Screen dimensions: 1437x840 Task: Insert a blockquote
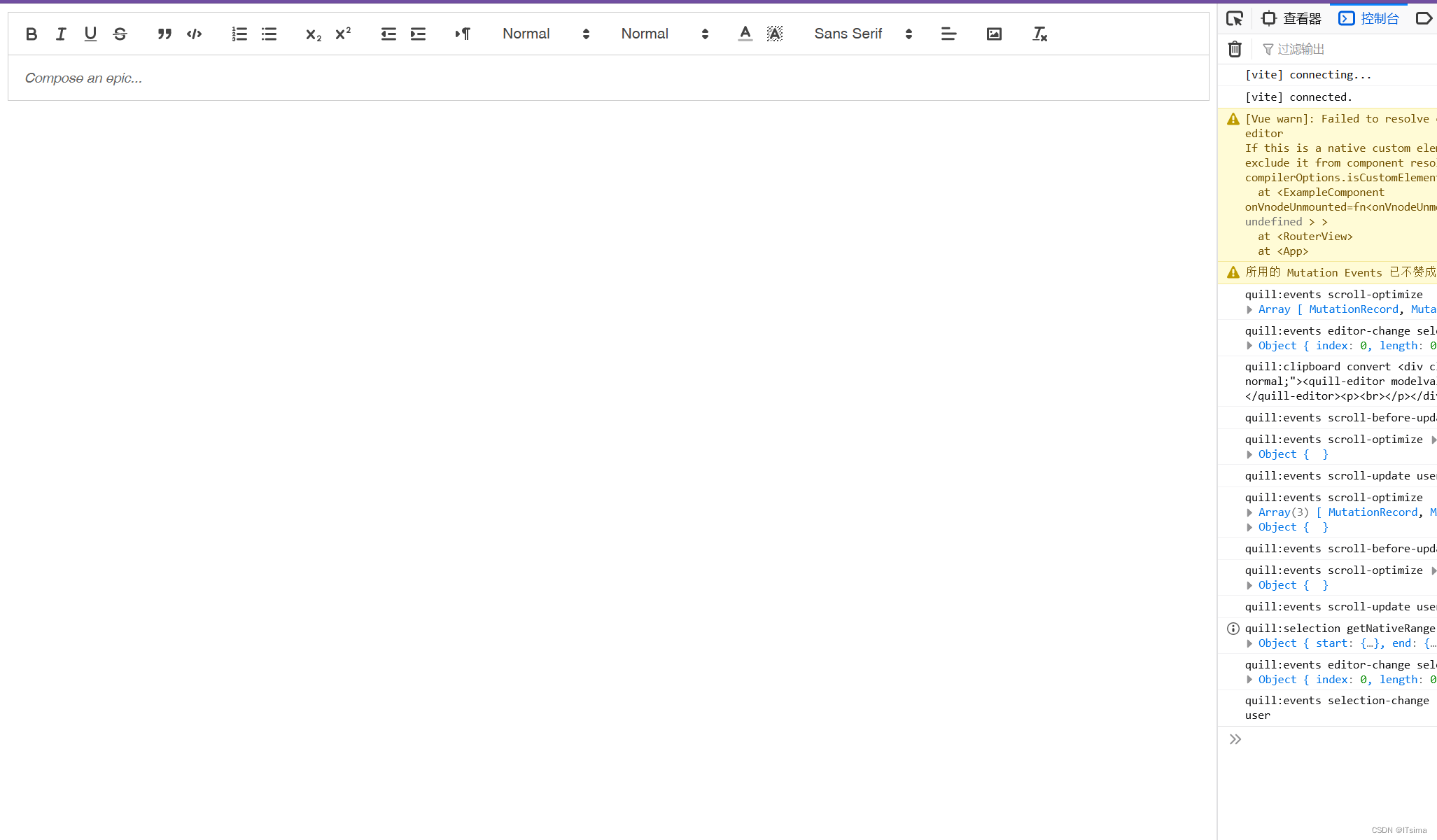click(164, 34)
